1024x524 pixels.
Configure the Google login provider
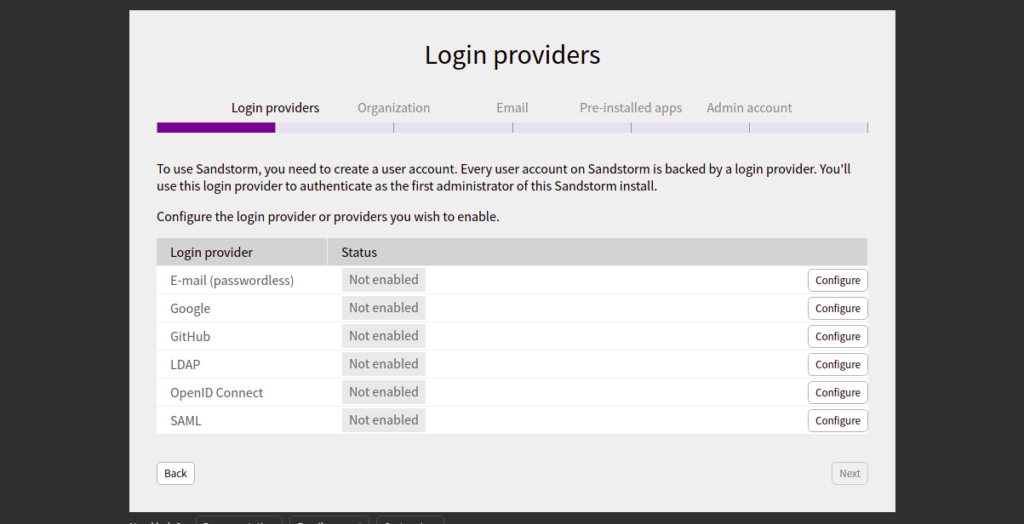pos(837,308)
